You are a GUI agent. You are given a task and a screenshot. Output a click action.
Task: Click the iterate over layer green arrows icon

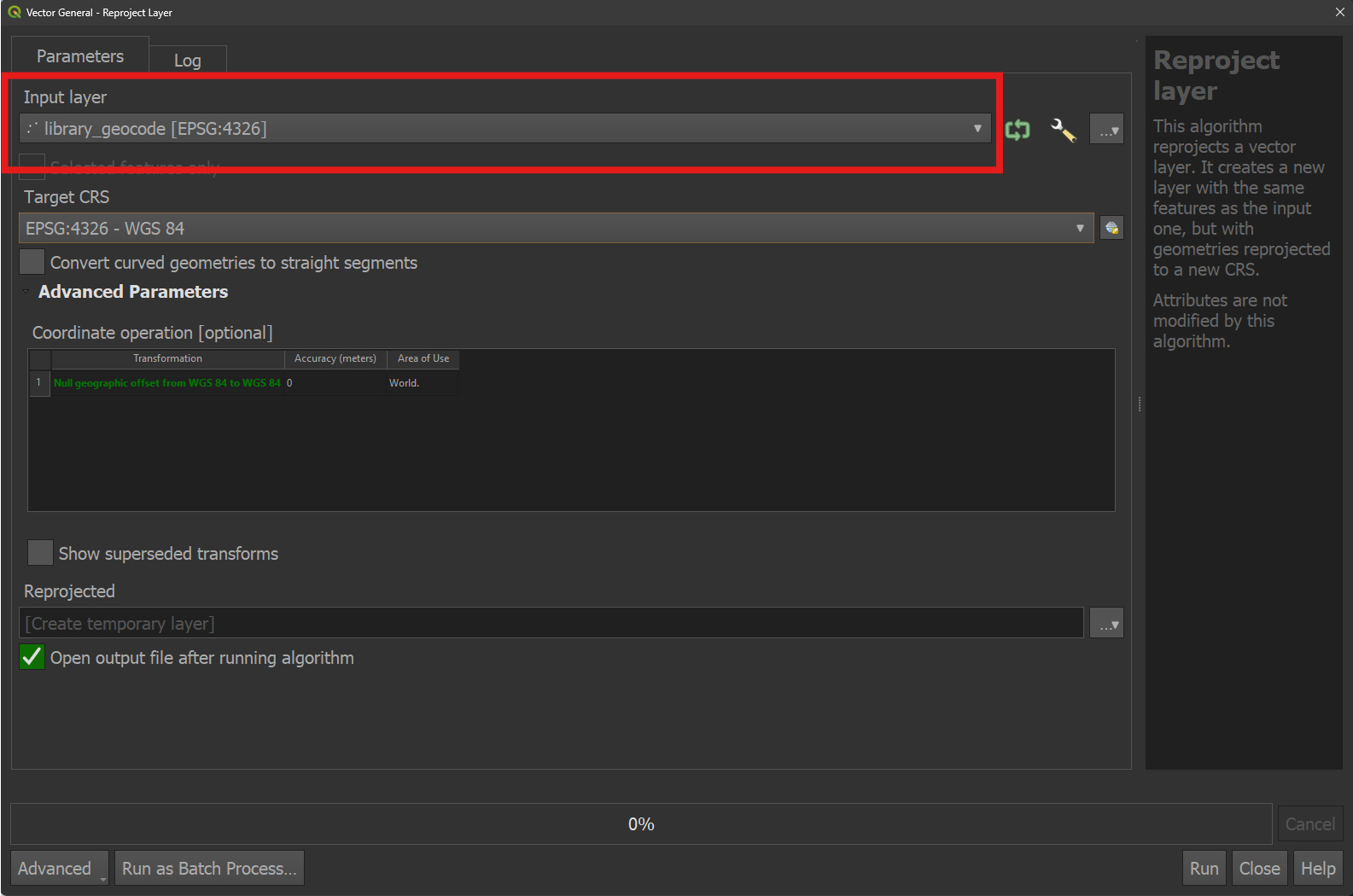(1018, 130)
